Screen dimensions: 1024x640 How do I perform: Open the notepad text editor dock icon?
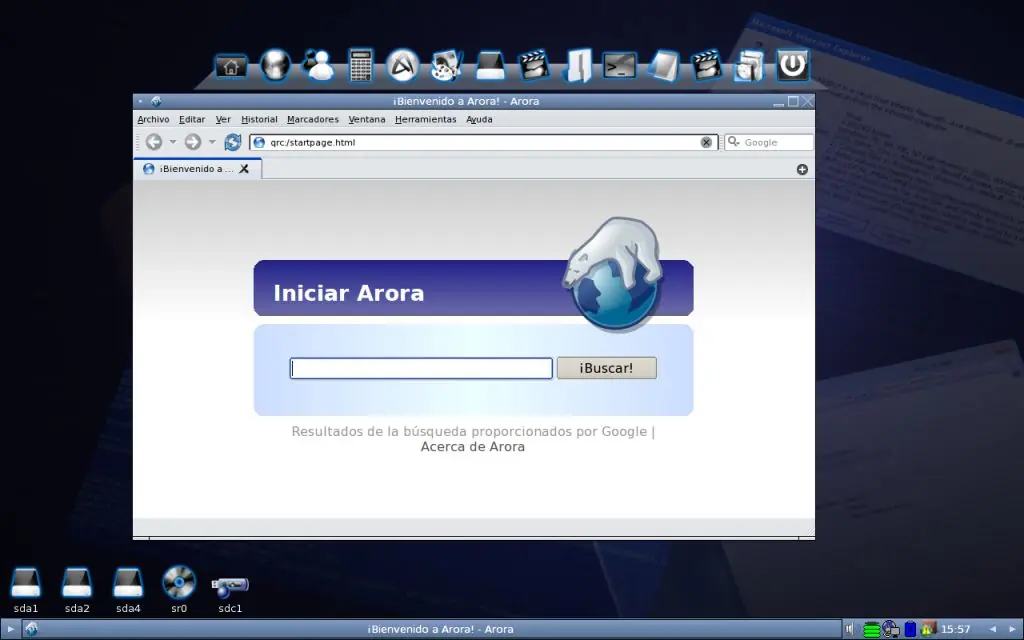click(663, 66)
